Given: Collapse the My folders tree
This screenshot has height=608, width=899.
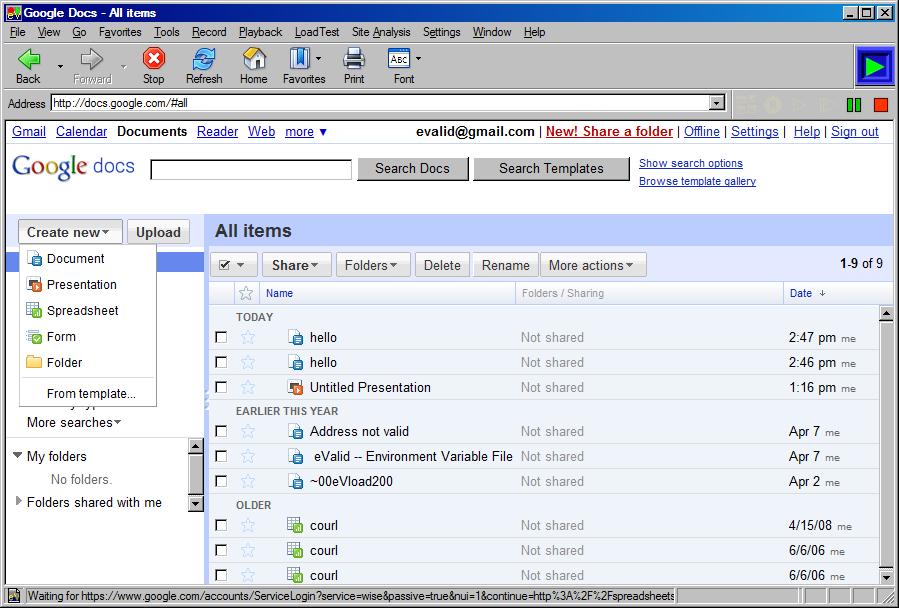Looking at the screenshot, I should click(x=18, y=456).
